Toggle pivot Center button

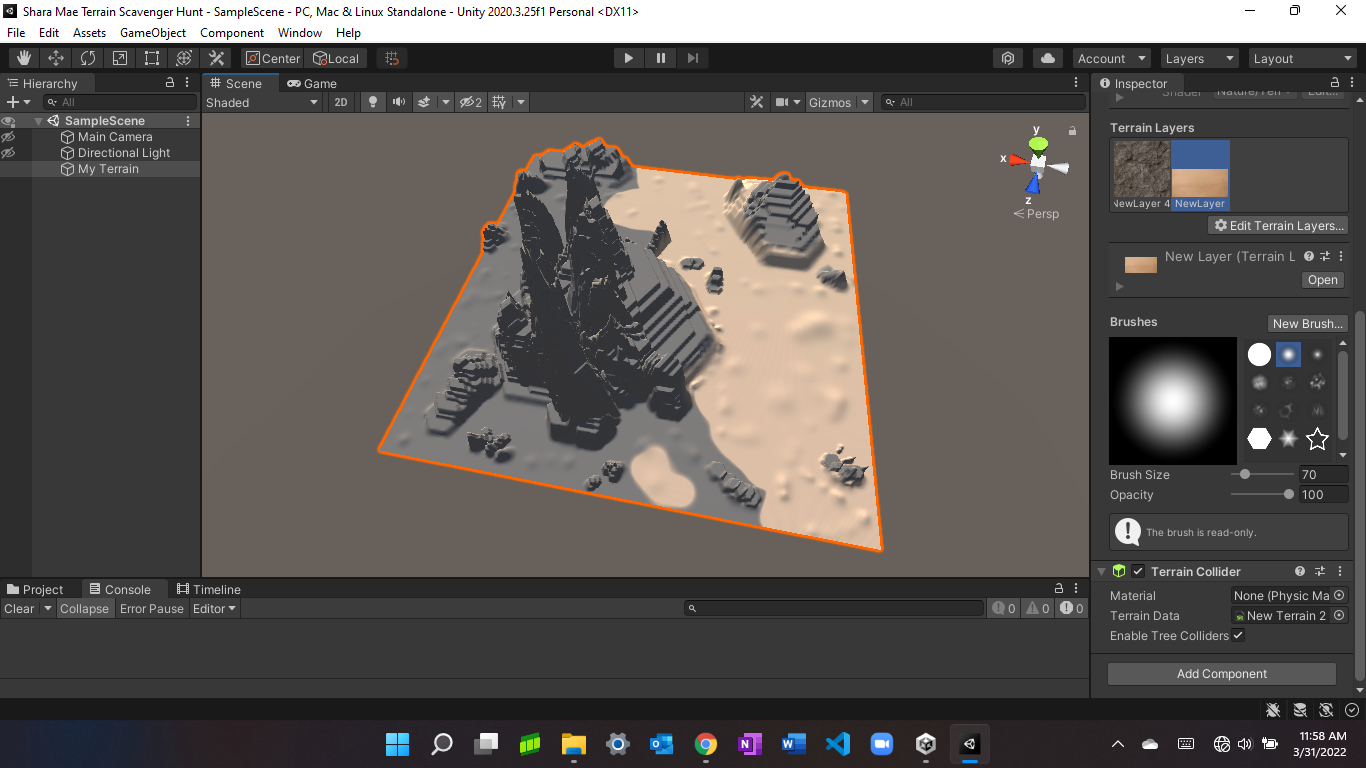click(x=273, y=58)
